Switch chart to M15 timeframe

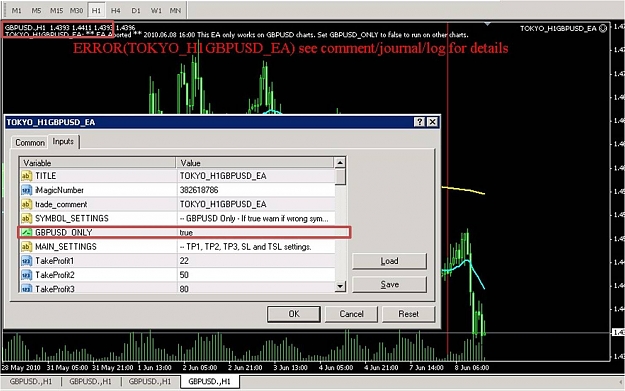click(x=56, y=10)
